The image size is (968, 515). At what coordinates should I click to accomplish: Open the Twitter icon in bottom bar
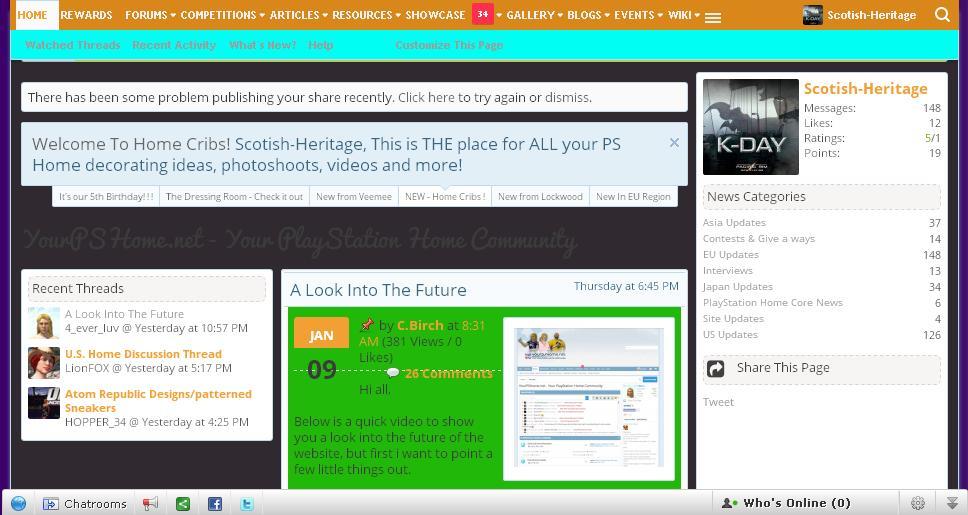click(246, 504)
